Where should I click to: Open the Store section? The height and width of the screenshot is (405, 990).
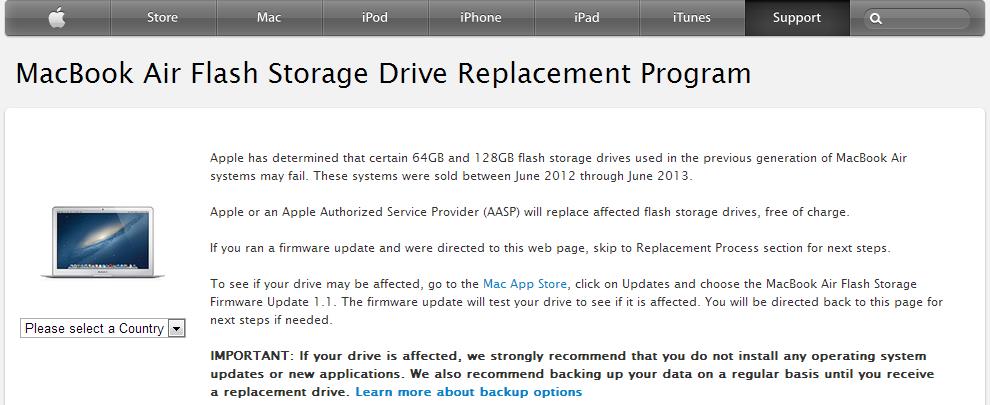162,17
